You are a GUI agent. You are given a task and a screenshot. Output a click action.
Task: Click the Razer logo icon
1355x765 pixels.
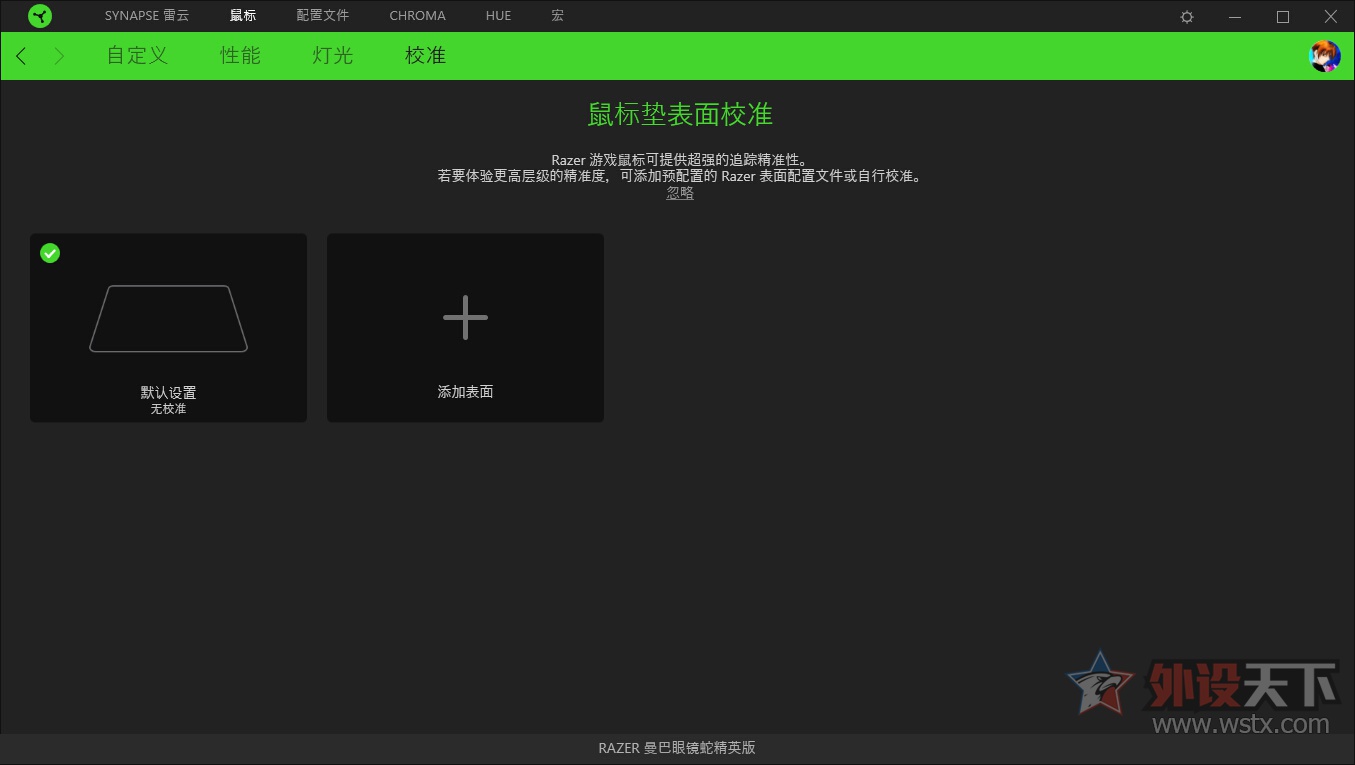pos(40,16)
